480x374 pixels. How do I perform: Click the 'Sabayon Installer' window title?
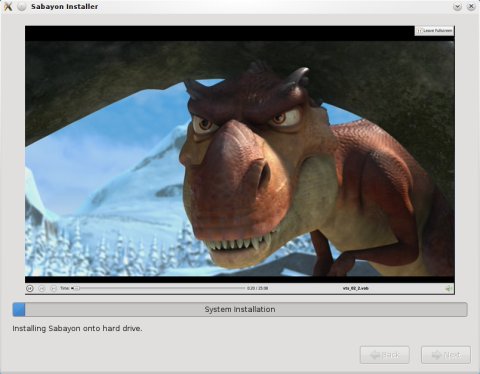(65, 6)
